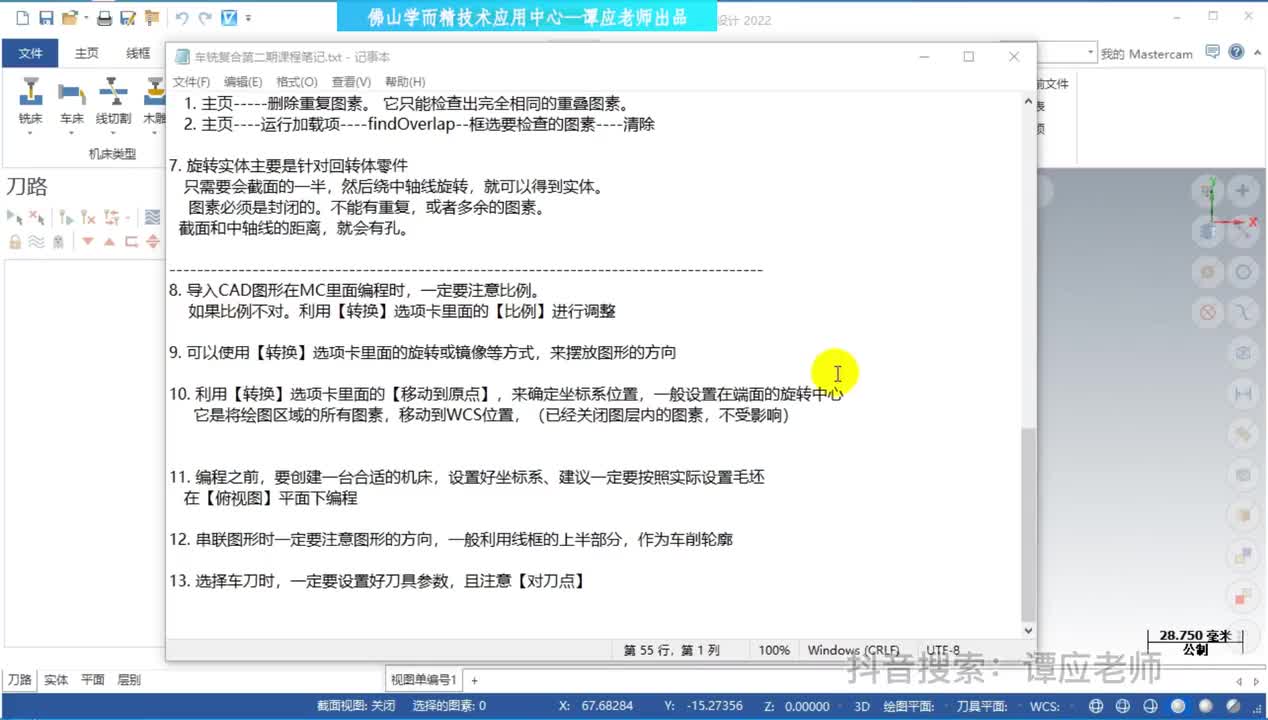Click the 100% zoom status in Notepad
Image resolution: width=1268 pixels, height=720 pixels.
773,650
